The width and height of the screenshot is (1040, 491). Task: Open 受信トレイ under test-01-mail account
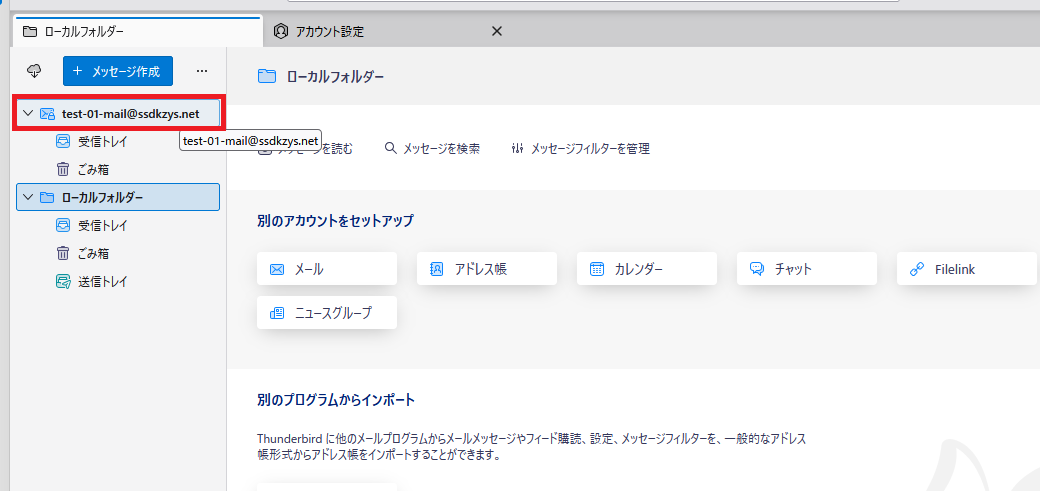(x=102, y=142)
